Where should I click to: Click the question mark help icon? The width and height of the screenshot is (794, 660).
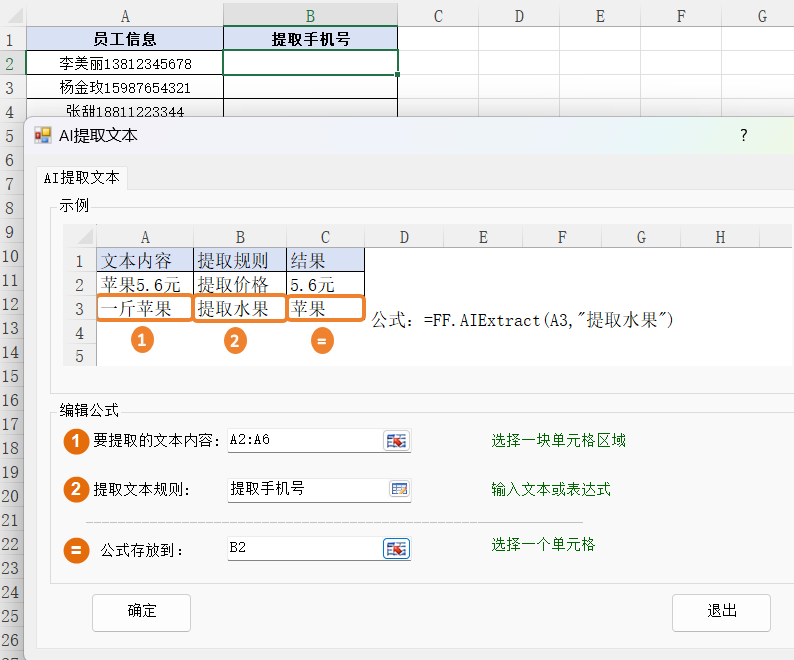tap(743, 135)
